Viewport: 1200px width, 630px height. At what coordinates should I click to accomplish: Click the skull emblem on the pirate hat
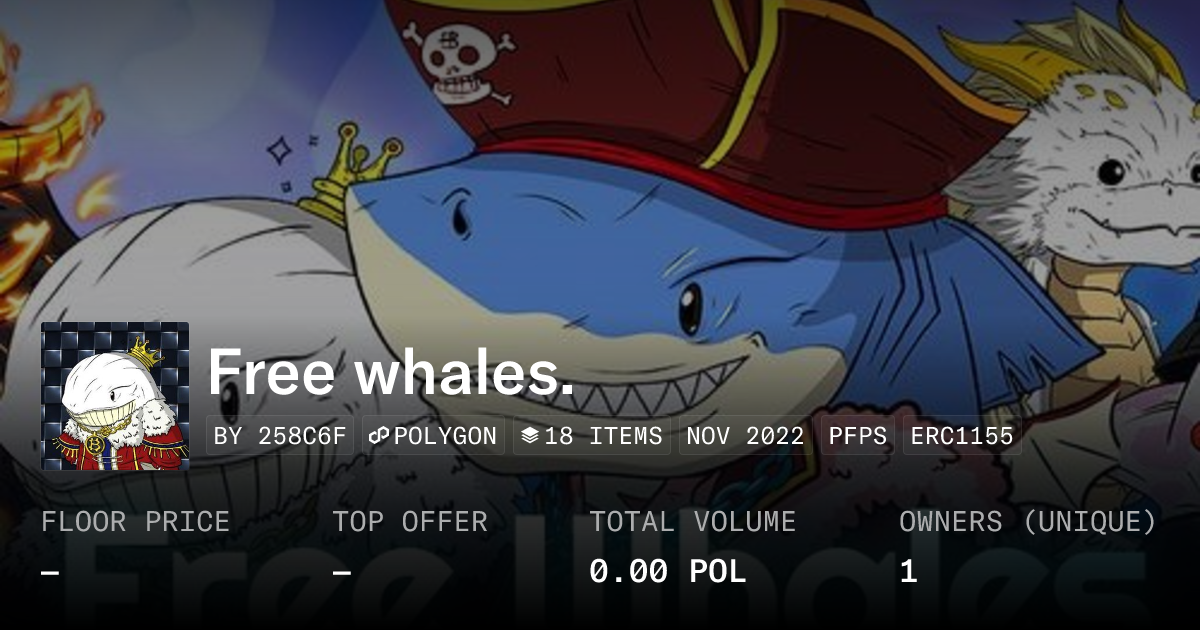point(460,60)
